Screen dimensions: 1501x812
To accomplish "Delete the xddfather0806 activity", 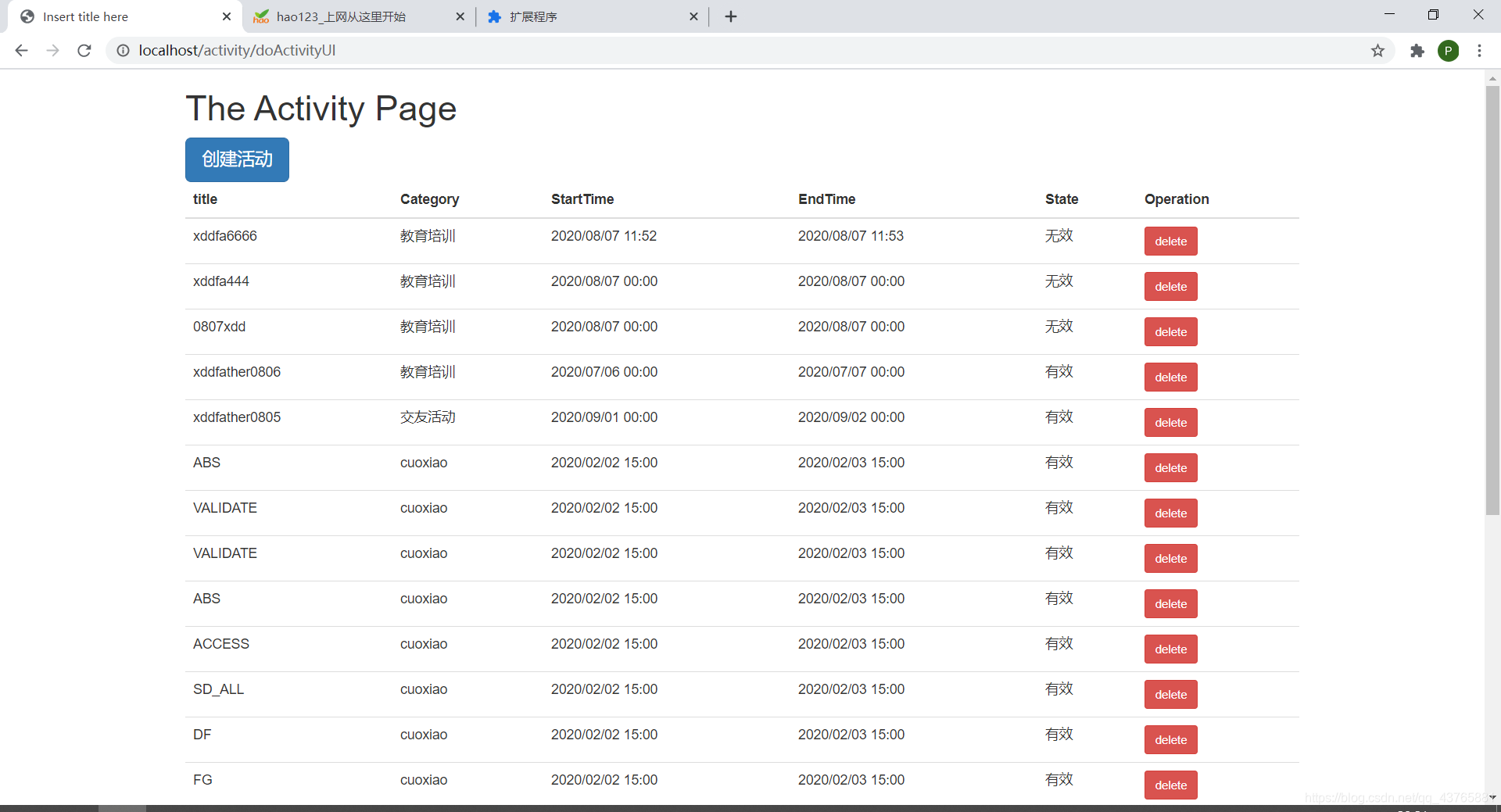I will point(1170,377).
